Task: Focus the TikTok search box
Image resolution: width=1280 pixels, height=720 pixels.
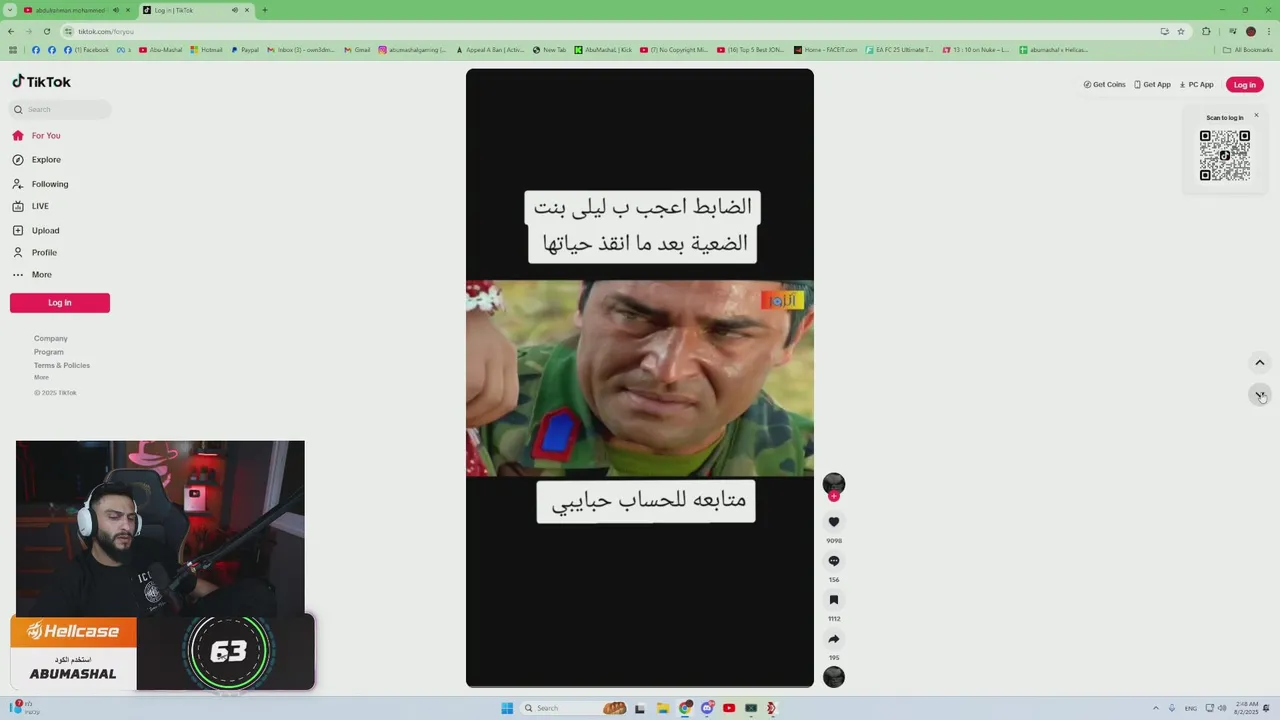Action: [60, 109]
